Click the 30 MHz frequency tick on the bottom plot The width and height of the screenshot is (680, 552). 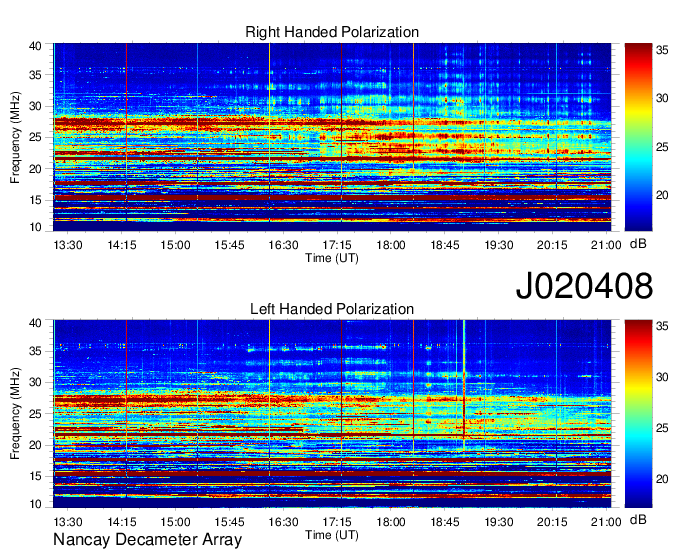coord(35,382)
